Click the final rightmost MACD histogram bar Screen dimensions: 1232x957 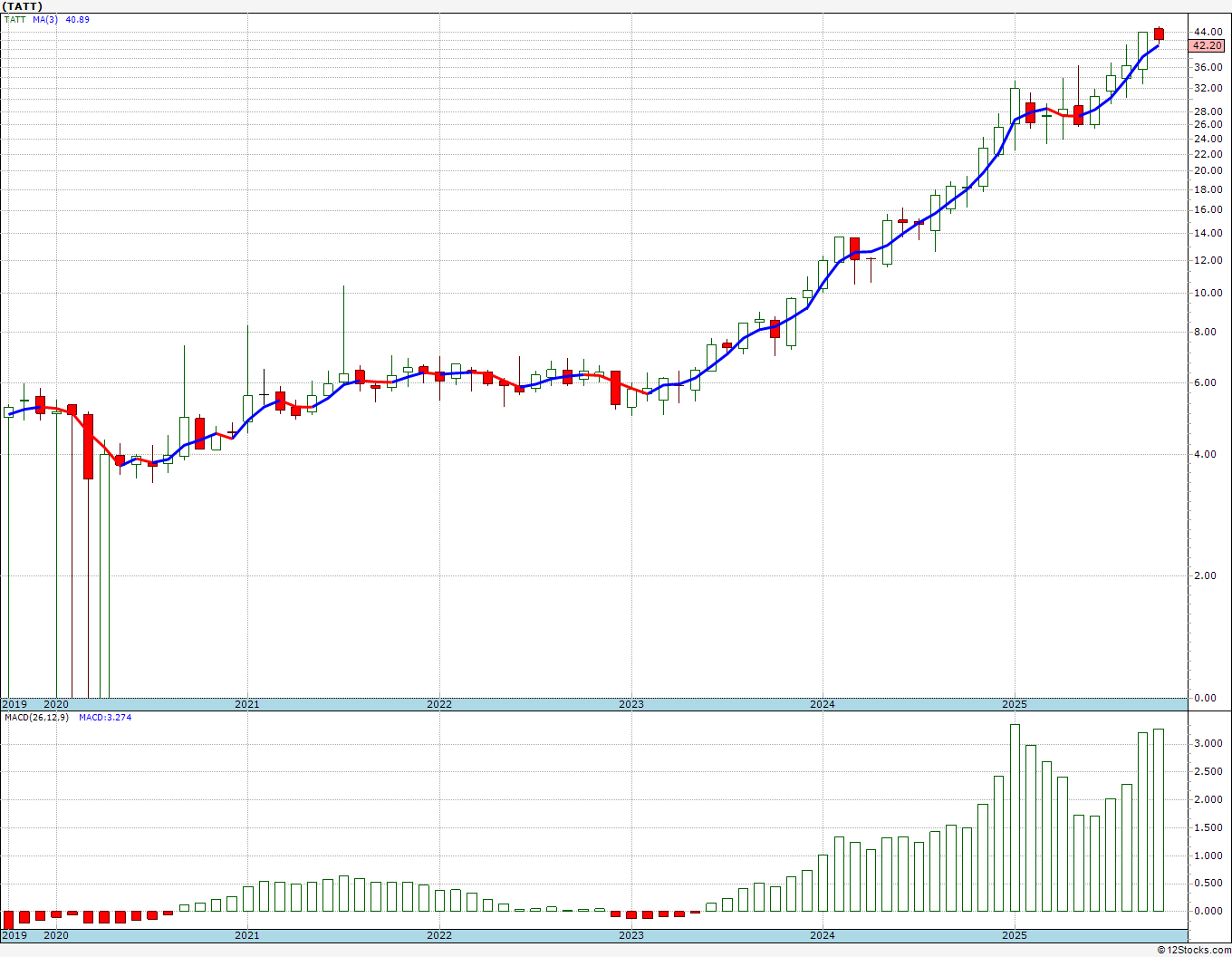tap(1159, 819)
